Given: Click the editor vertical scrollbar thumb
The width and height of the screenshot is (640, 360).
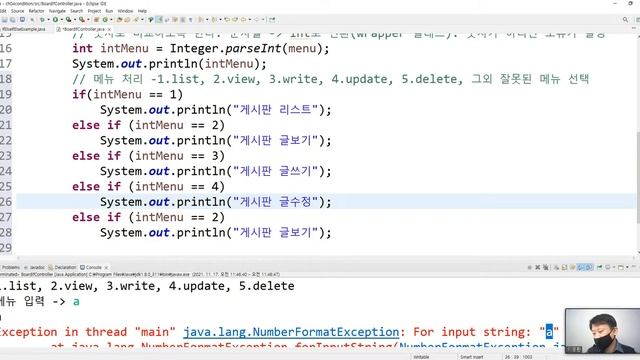Looking at the screenshot, I should (x=638, y=178).
